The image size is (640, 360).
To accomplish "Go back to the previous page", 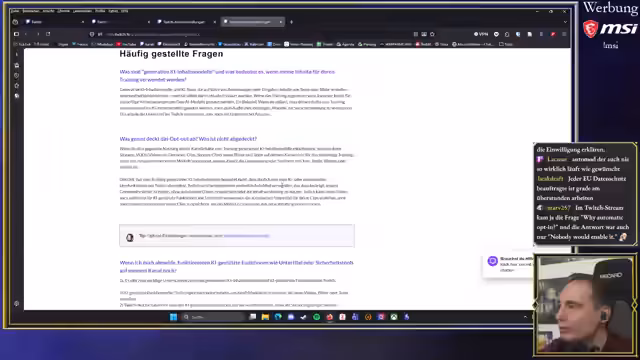I will tap(26, 34).
